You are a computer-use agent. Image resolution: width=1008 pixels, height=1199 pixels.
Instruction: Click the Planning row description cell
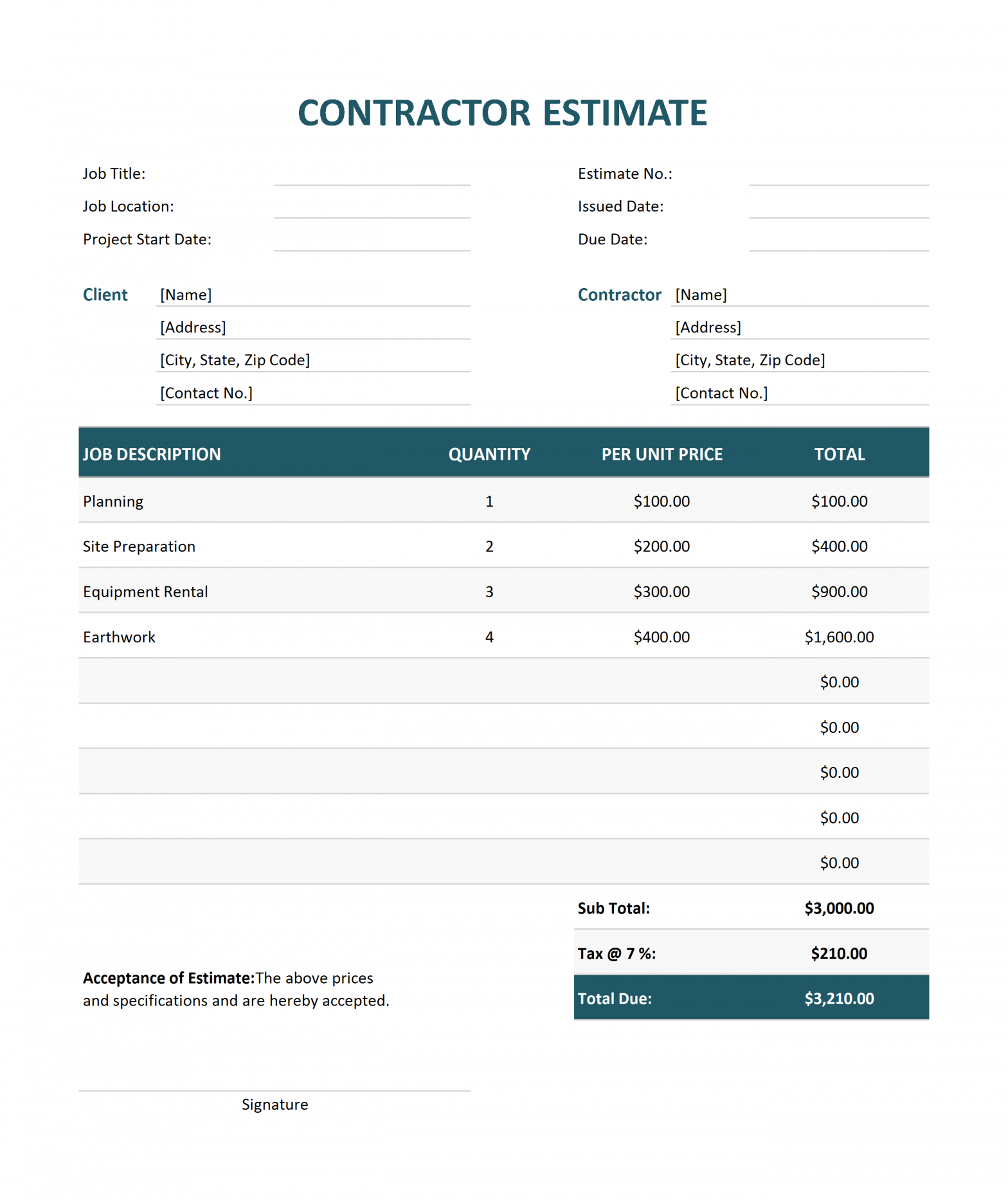[113, 501]
